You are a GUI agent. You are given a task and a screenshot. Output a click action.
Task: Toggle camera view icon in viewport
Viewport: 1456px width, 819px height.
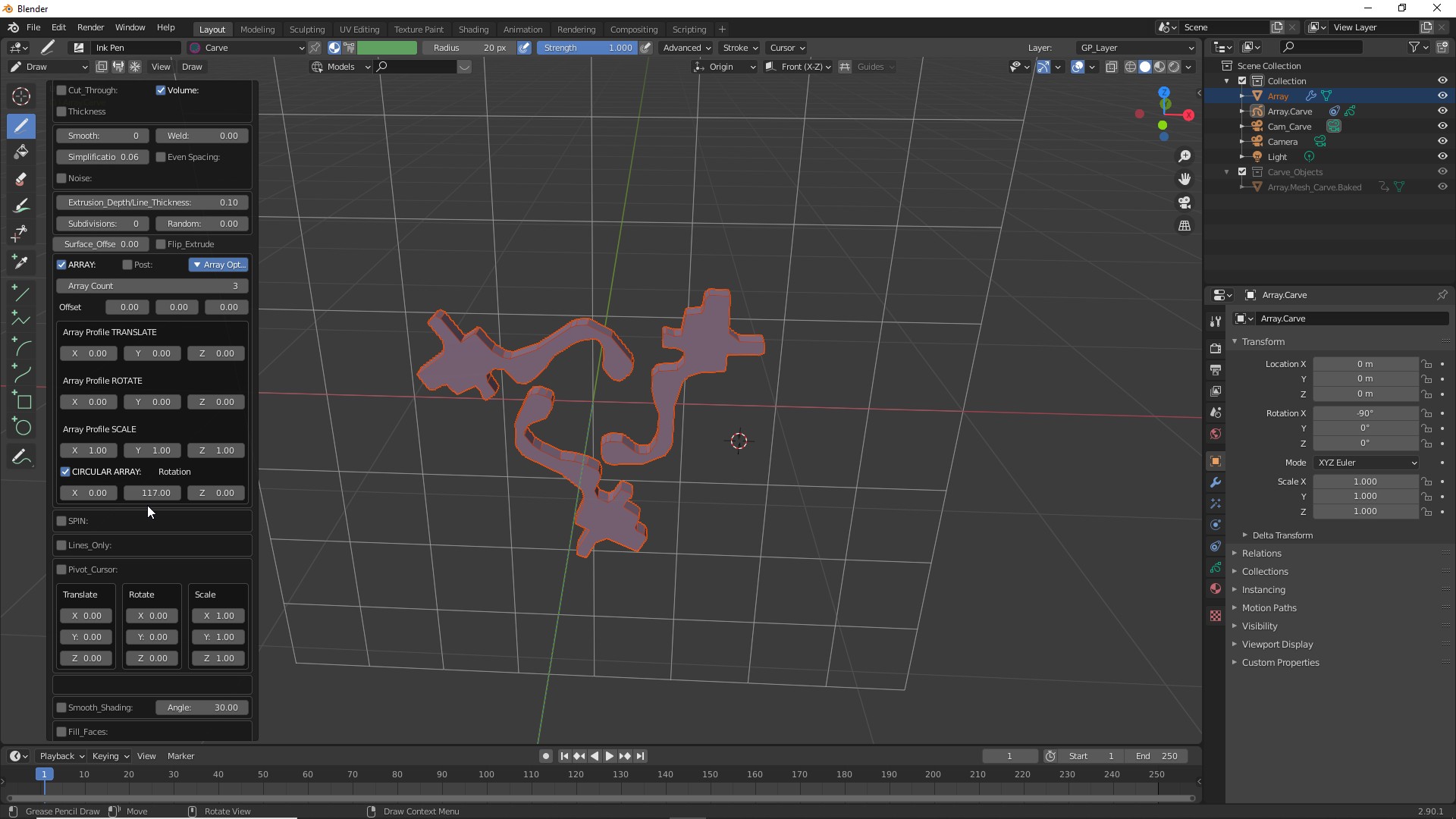1185,202
